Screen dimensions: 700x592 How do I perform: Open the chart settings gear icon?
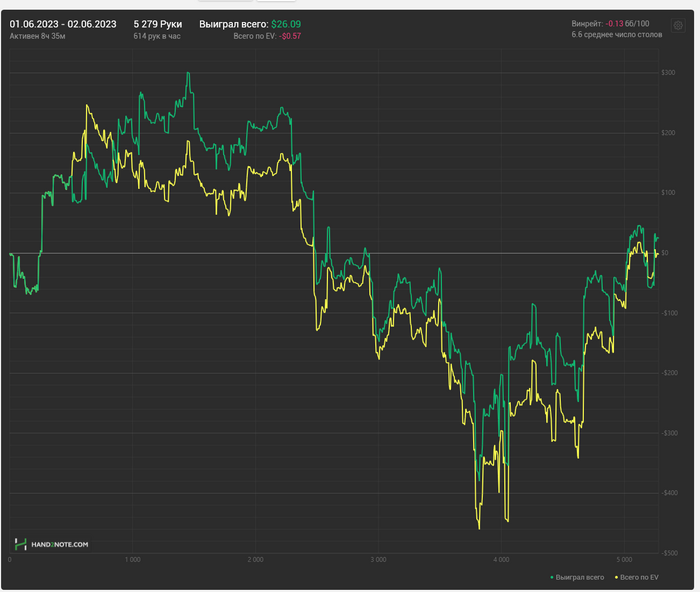[678, 25]
